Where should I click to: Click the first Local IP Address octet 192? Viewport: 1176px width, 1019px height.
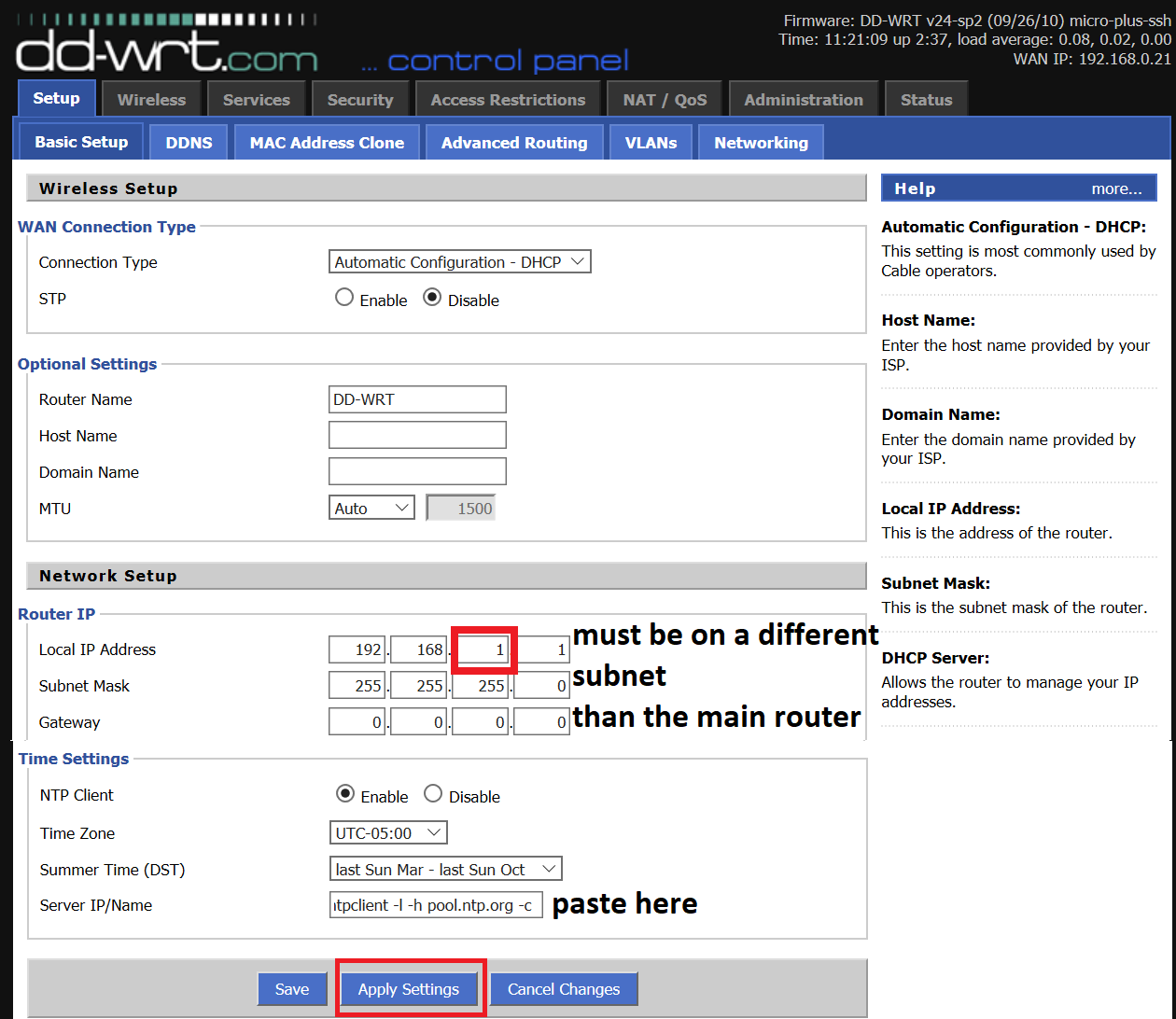coord(357,649)
